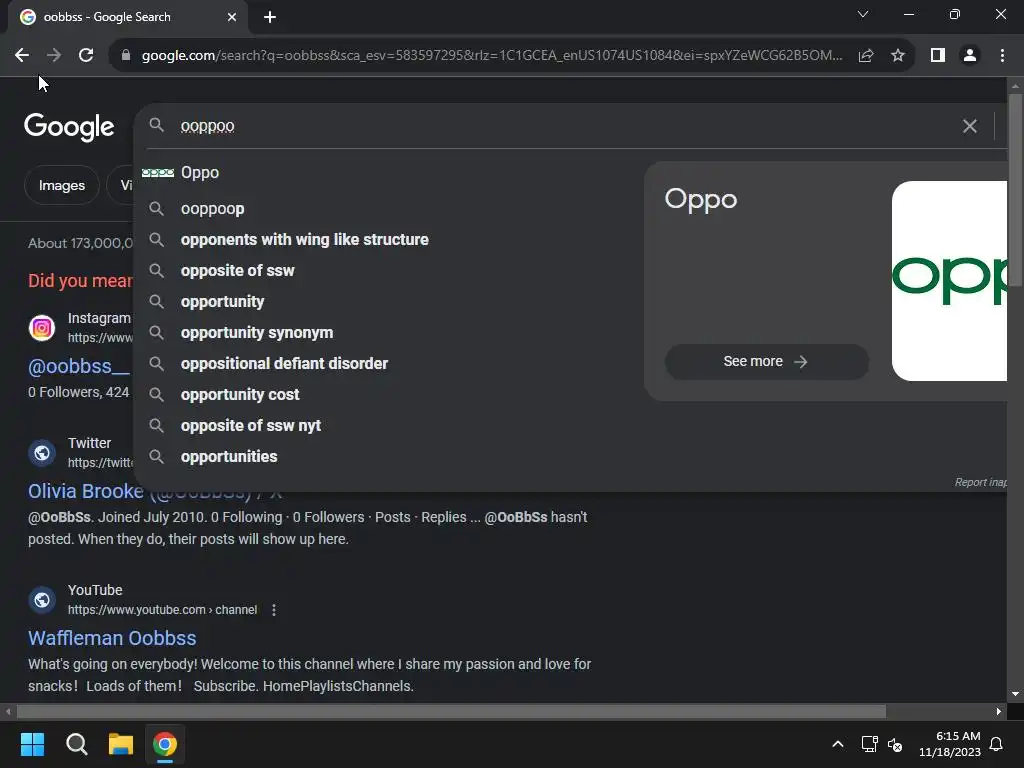Open the tab search dropdown
The width and height of the screenshot is (1024, 768).
[x=863, y=14]
